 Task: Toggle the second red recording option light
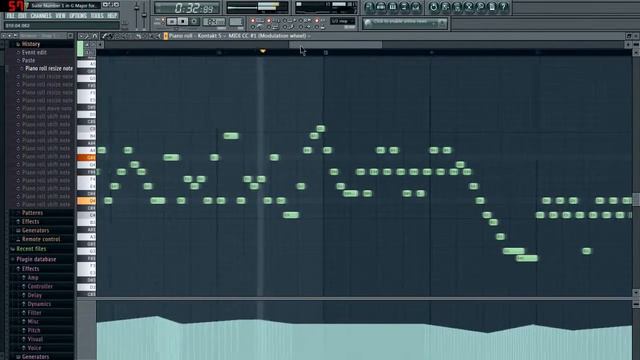coord(269,20)
